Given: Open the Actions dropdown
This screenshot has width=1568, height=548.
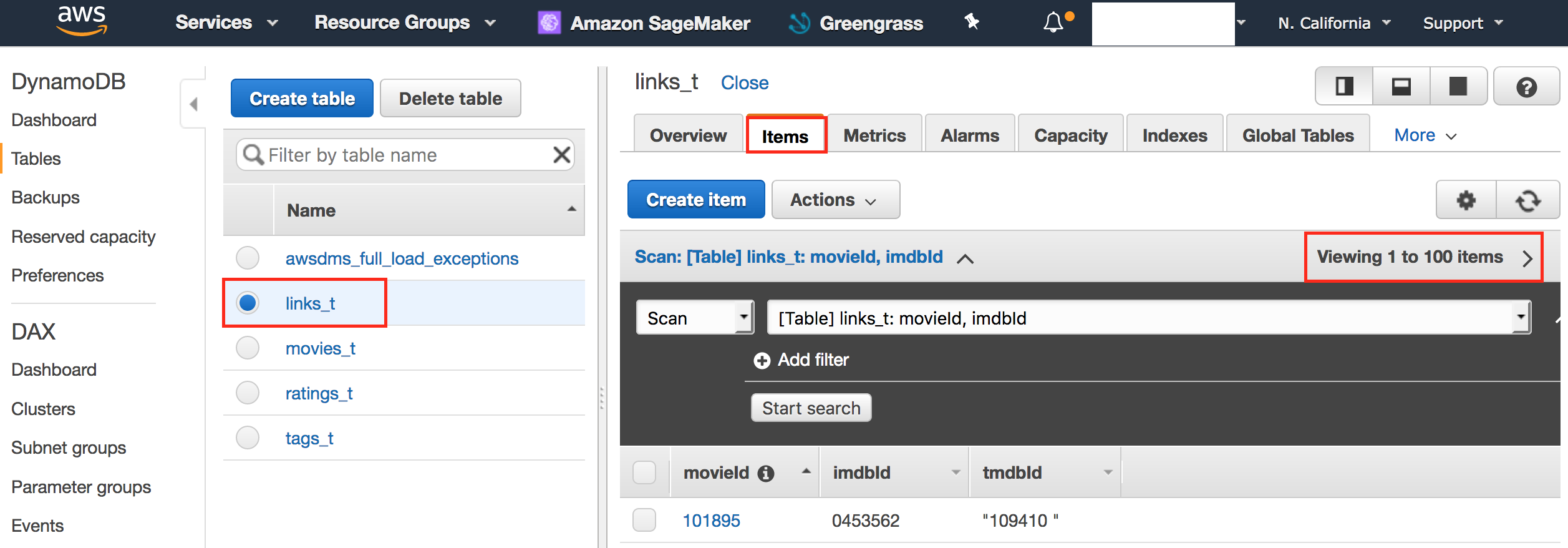Looking at the screenshot, I should pos(835,200).
